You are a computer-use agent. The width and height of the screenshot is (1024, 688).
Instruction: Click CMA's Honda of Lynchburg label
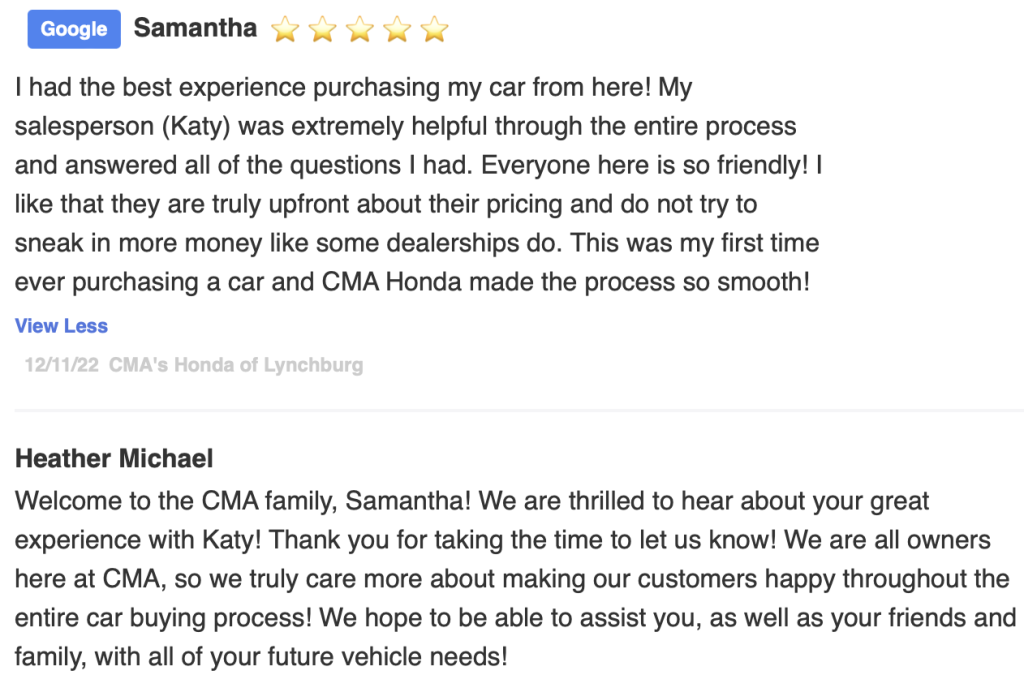(x=236, y=365)
